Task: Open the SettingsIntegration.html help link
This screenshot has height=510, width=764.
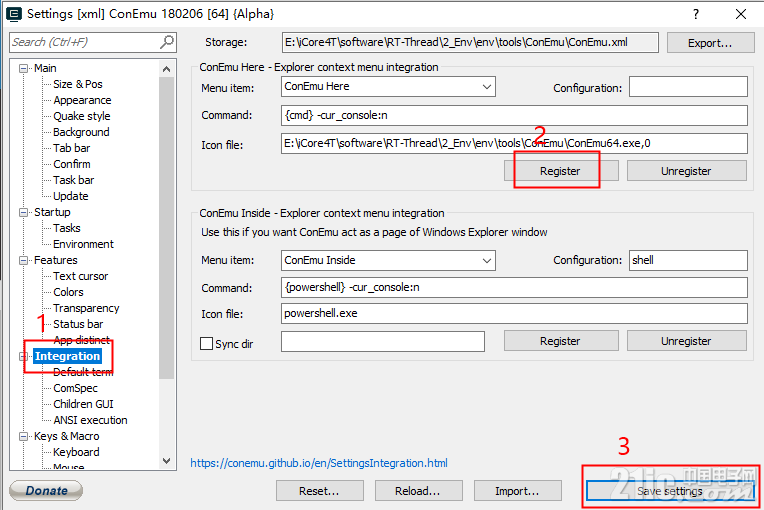Action: click(319, 463)
